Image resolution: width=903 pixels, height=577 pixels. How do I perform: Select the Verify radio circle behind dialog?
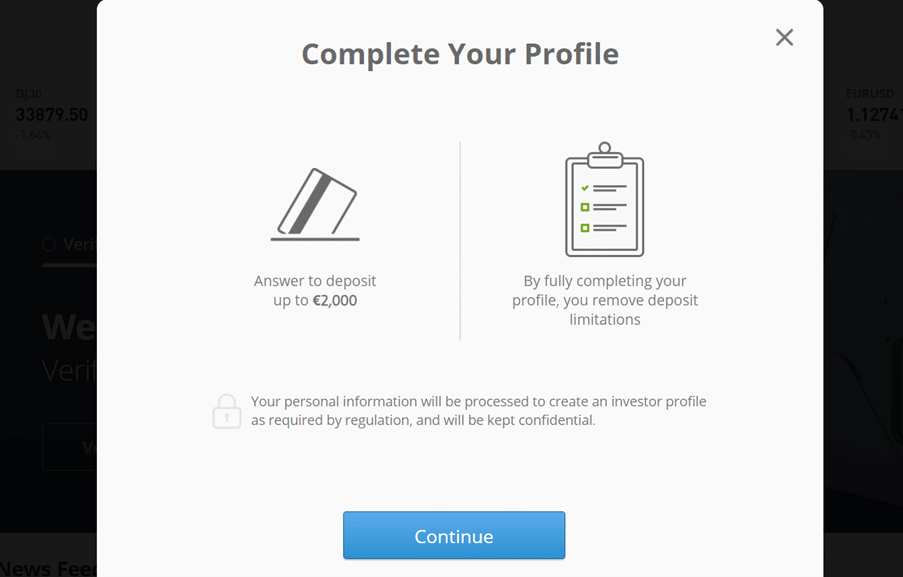pos(49,245)
